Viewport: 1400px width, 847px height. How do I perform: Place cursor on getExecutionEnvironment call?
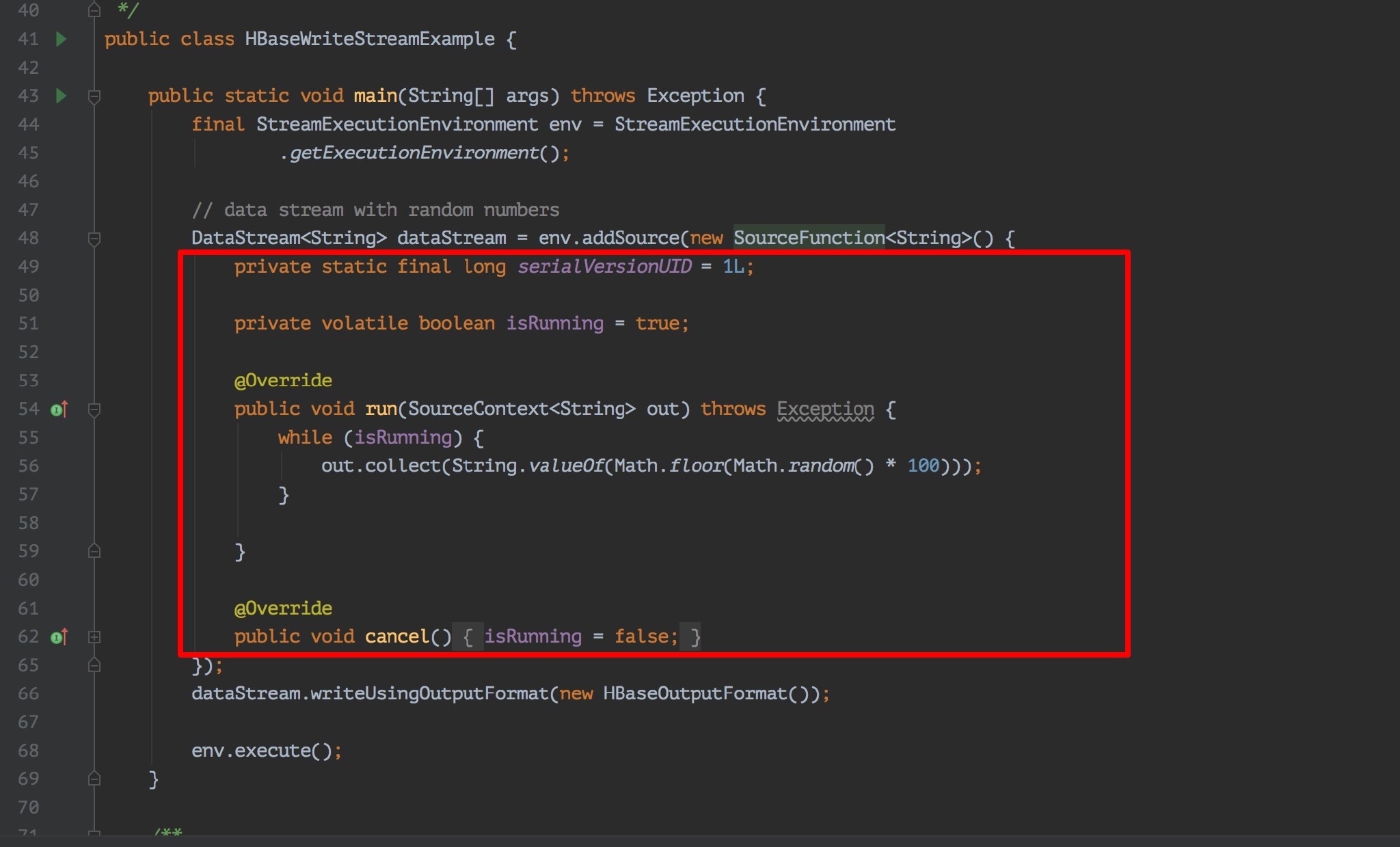click(414, 152)
